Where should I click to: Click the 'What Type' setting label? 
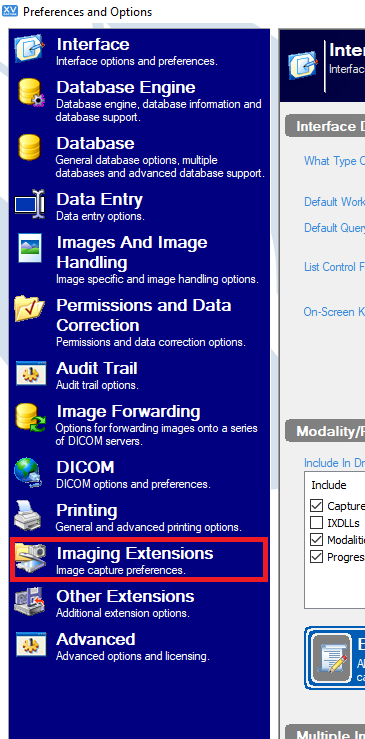point(334,161)
